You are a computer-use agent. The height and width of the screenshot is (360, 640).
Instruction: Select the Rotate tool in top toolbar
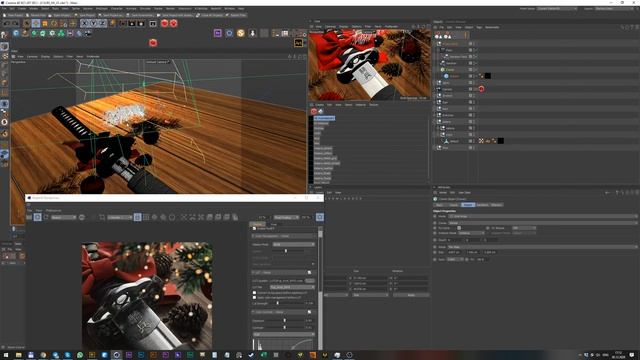point(54,23)
